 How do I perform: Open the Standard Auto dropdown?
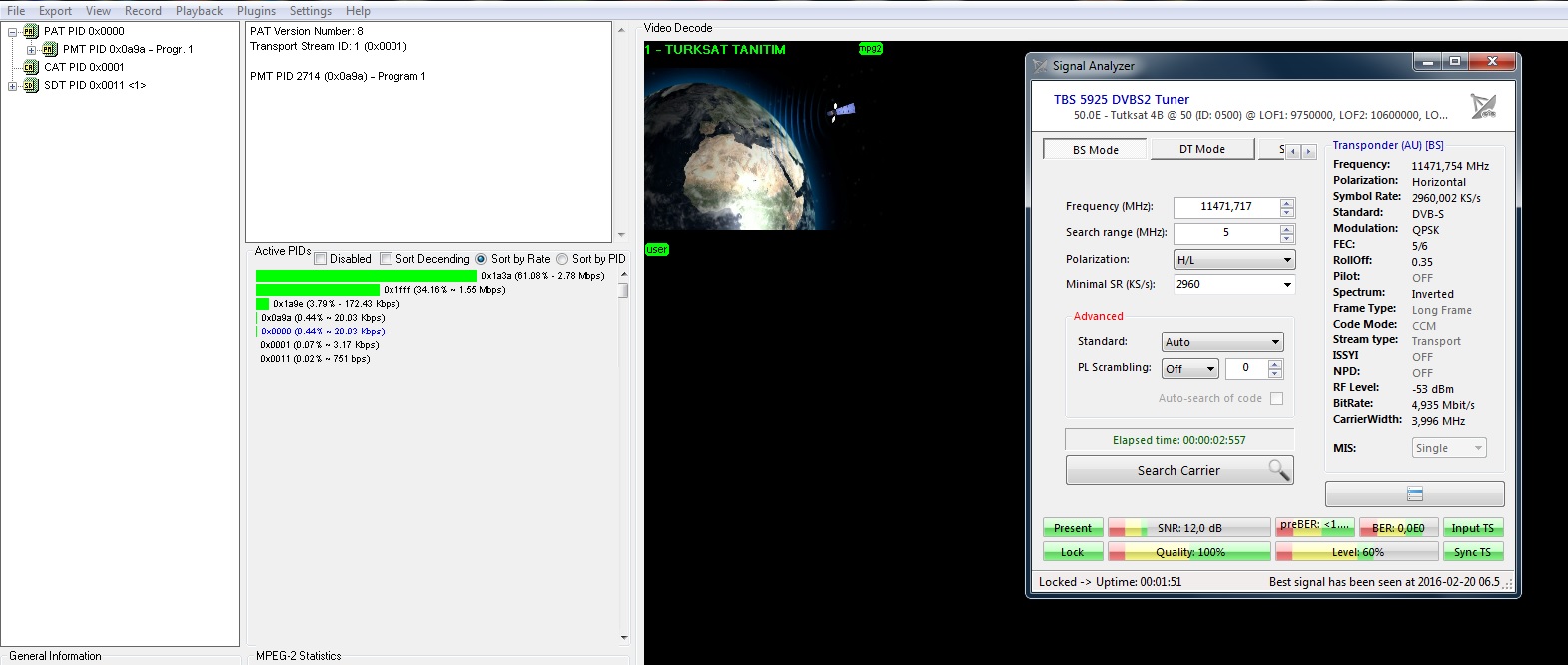pos(1222,342)
